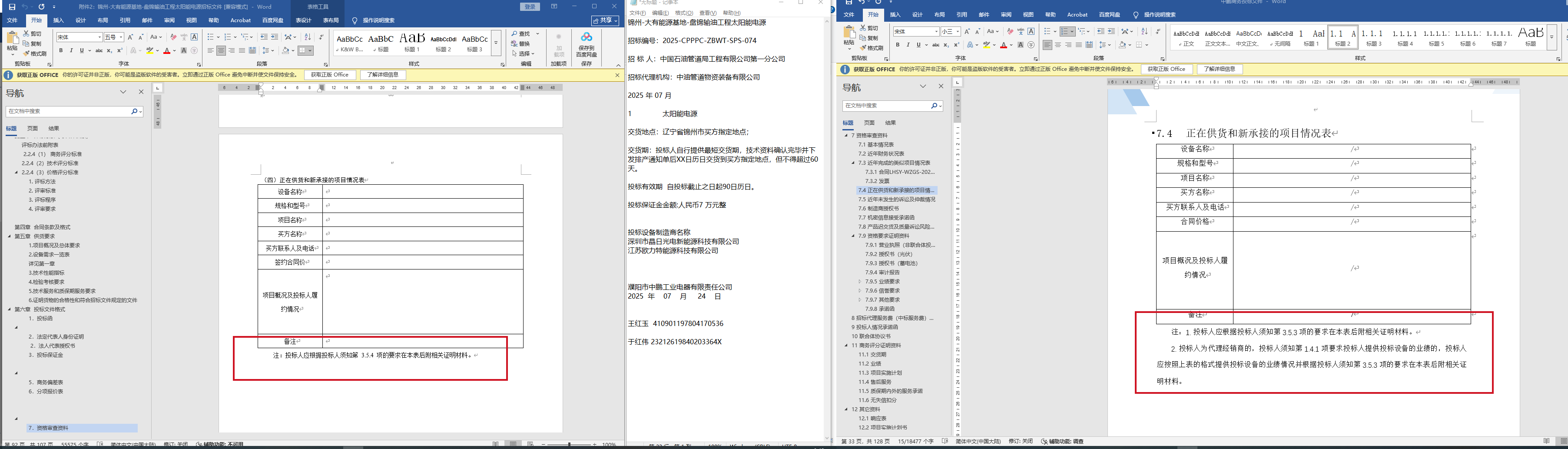The width and height of the screenshot is (1568, 449).
Task: Apply superscript in the right Word ribbon
Action: point(956,45)
